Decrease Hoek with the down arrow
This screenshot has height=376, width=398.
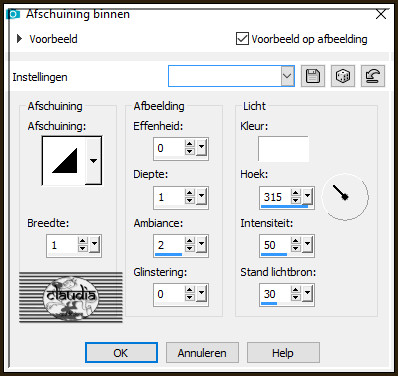296,201
